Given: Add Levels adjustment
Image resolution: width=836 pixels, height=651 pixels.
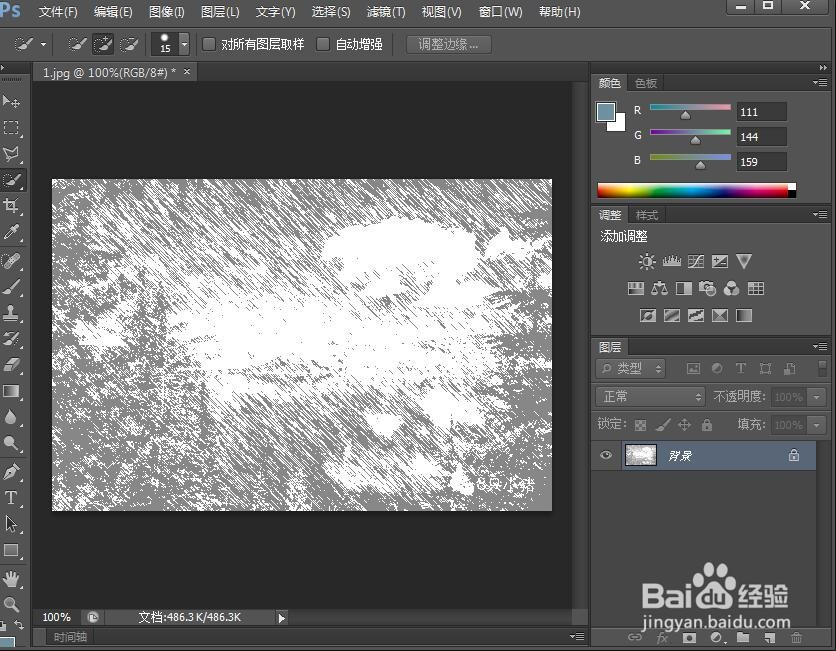Looking at the screenshot, I should tap(671, 261).
